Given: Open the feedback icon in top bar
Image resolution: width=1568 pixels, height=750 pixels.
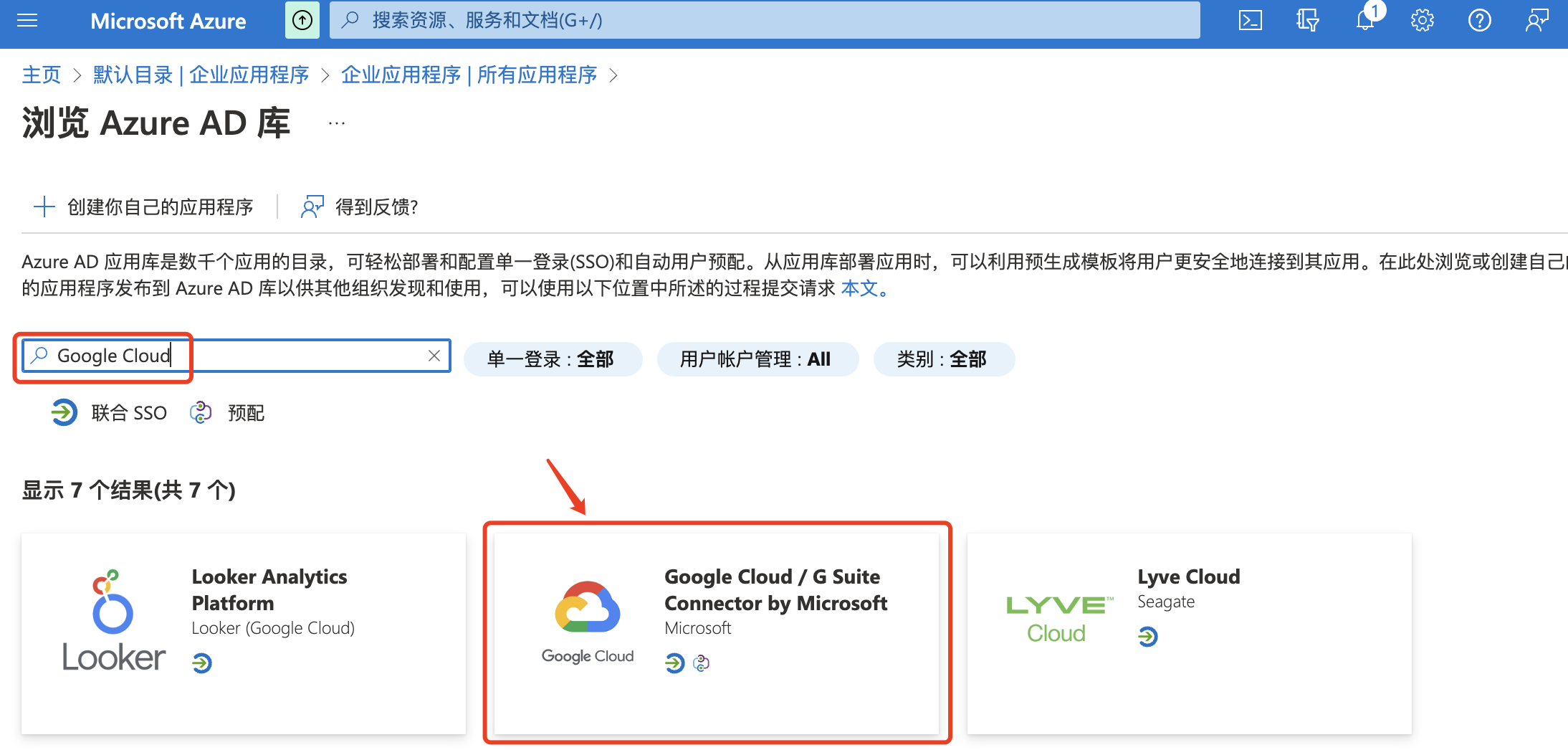Looking at the screenshot, I should point(1537,20).
